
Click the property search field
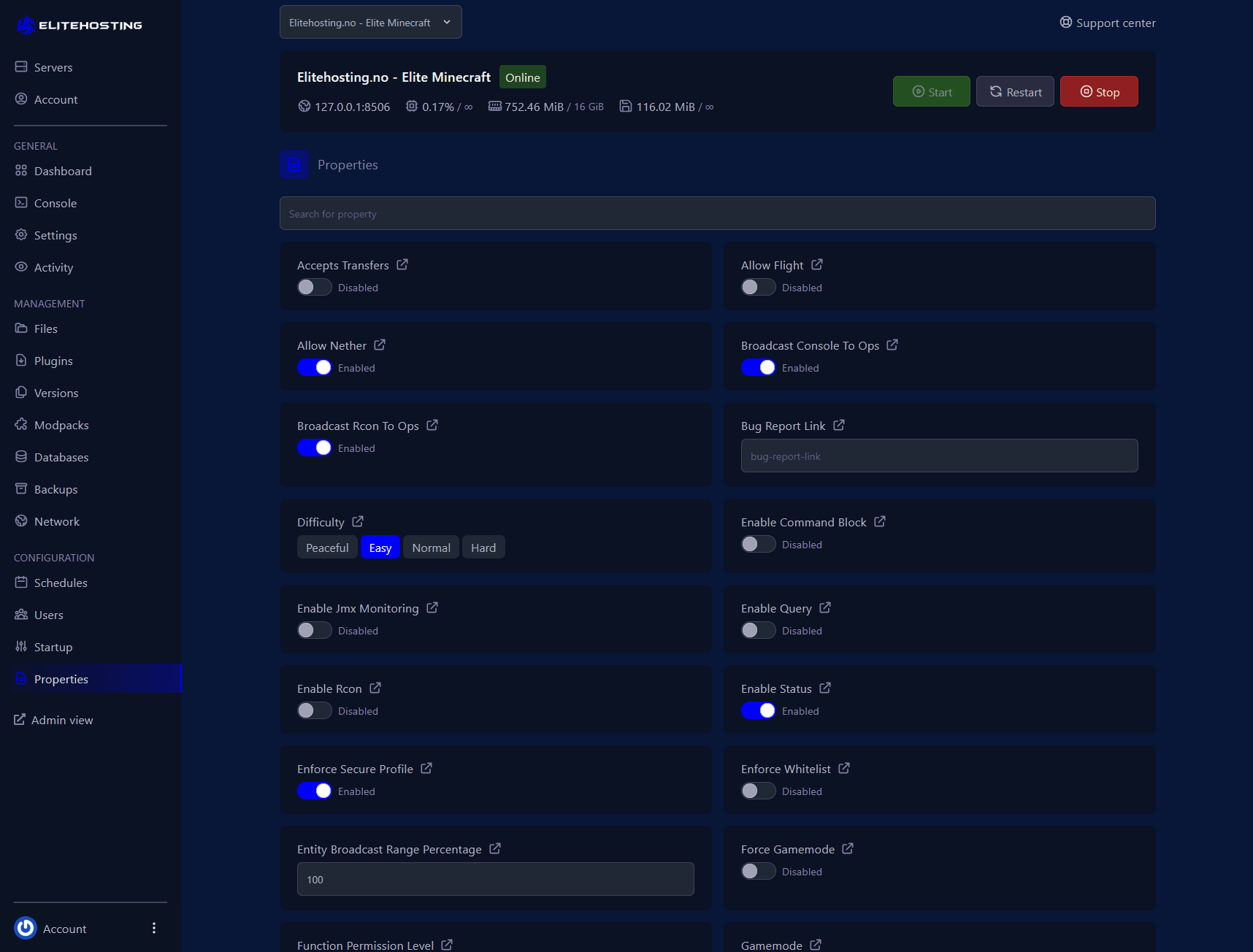coord(717,213)
